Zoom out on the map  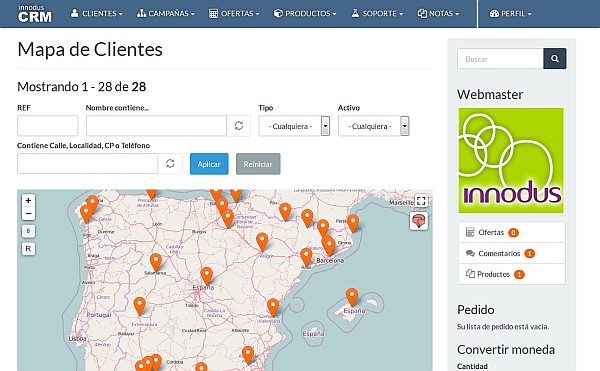[x=28, y=213]
